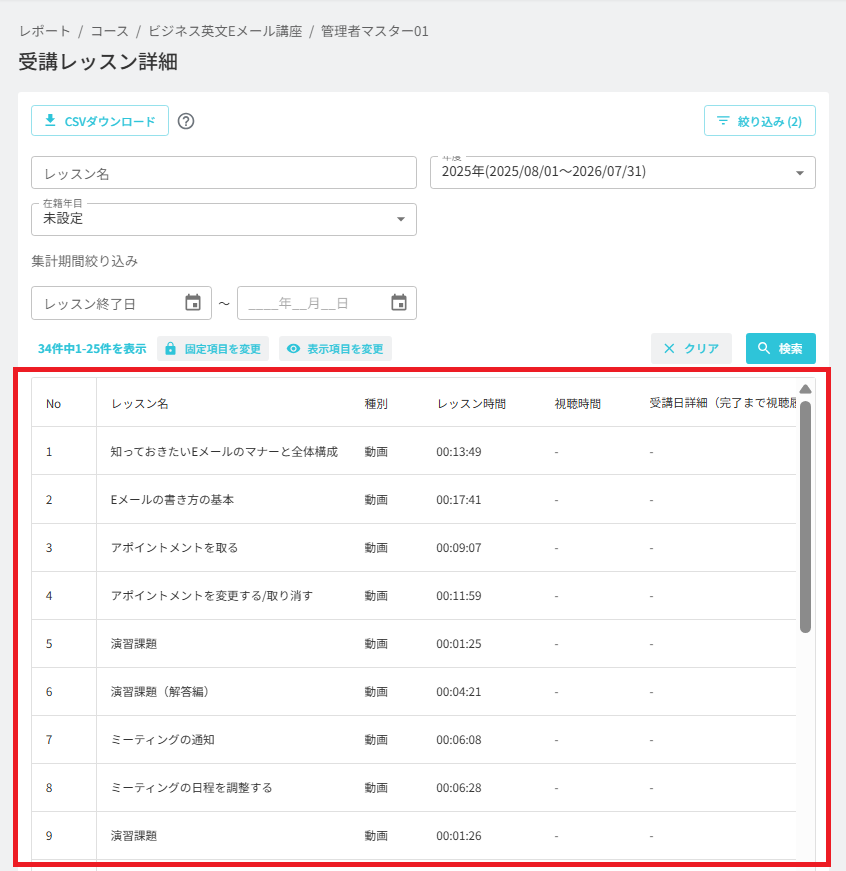Image resolution: width=846 pixels, height=871 pixels.
Task: Focus the レッスン名 search field
Action: (224, 173)
